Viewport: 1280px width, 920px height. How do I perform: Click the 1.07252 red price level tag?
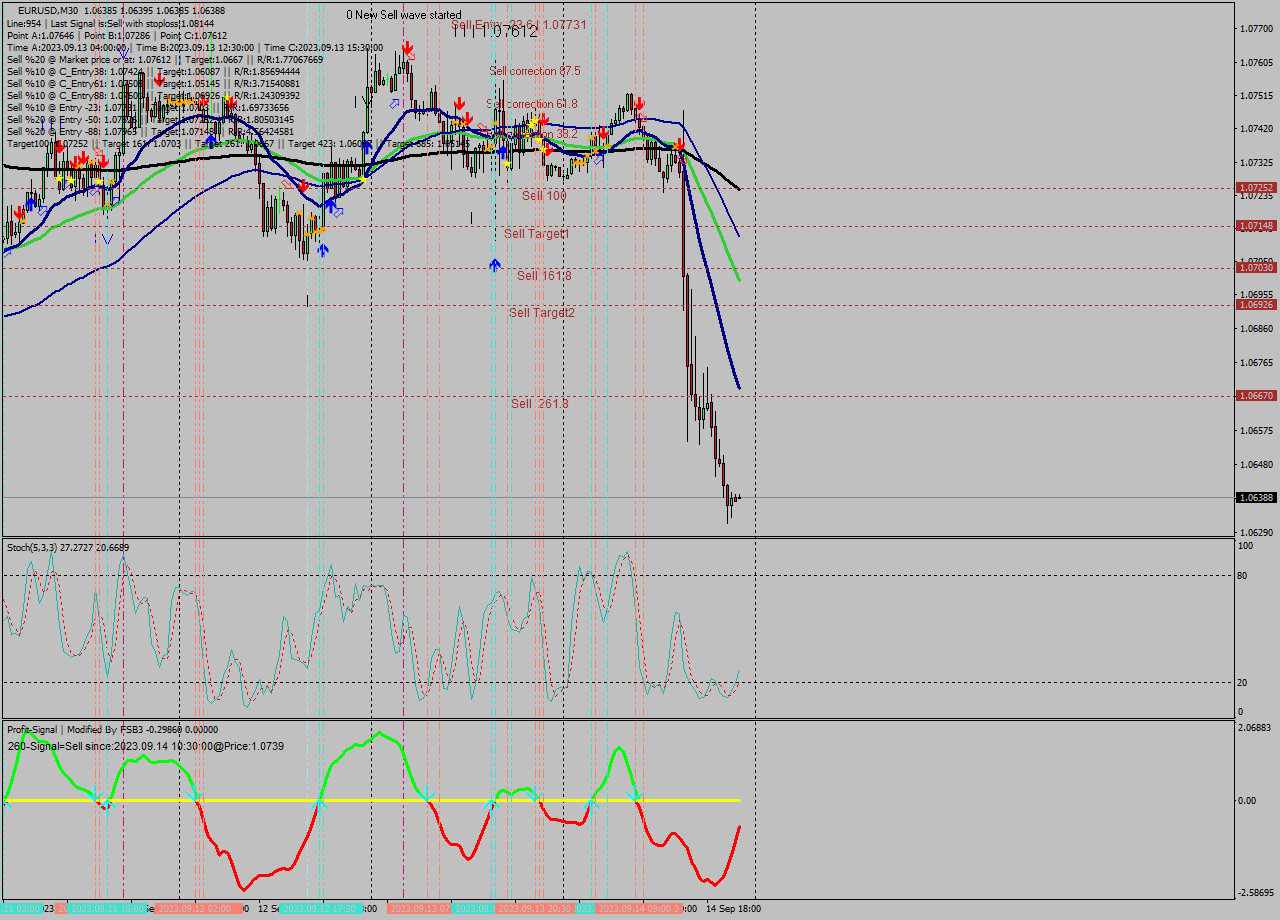1256,188
